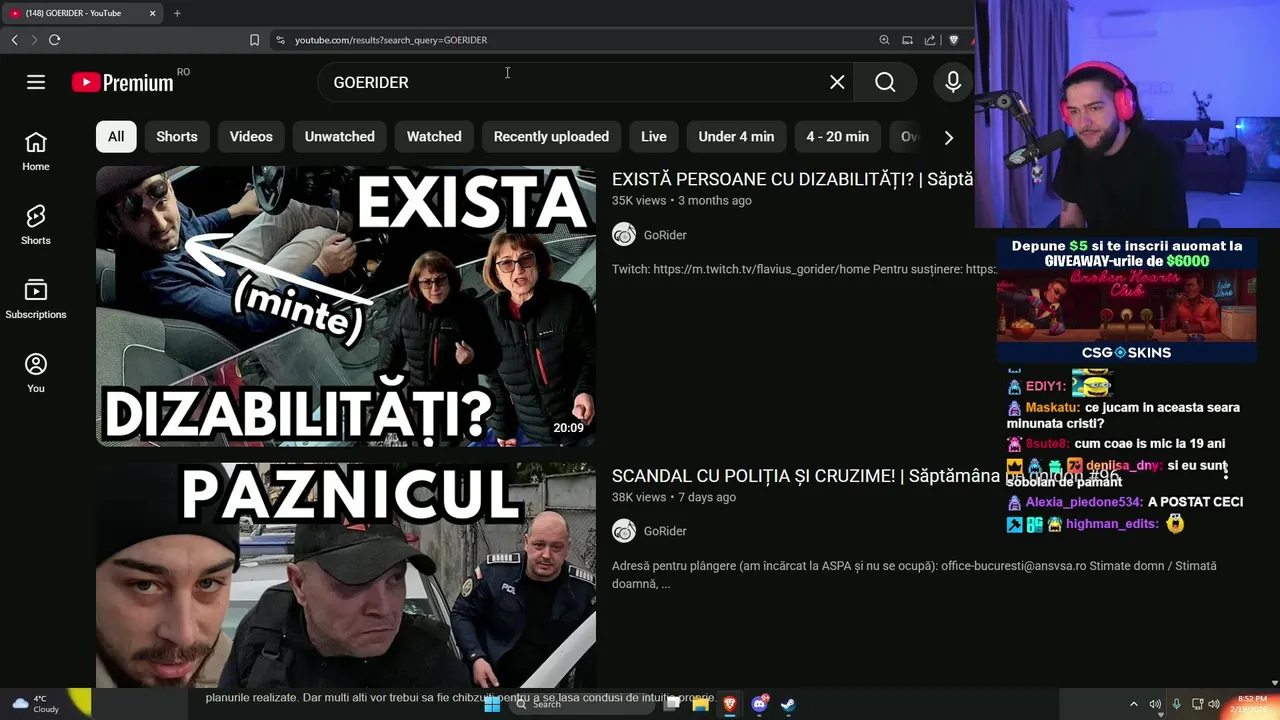Open Windows Start menu

(x=492, y=704)
